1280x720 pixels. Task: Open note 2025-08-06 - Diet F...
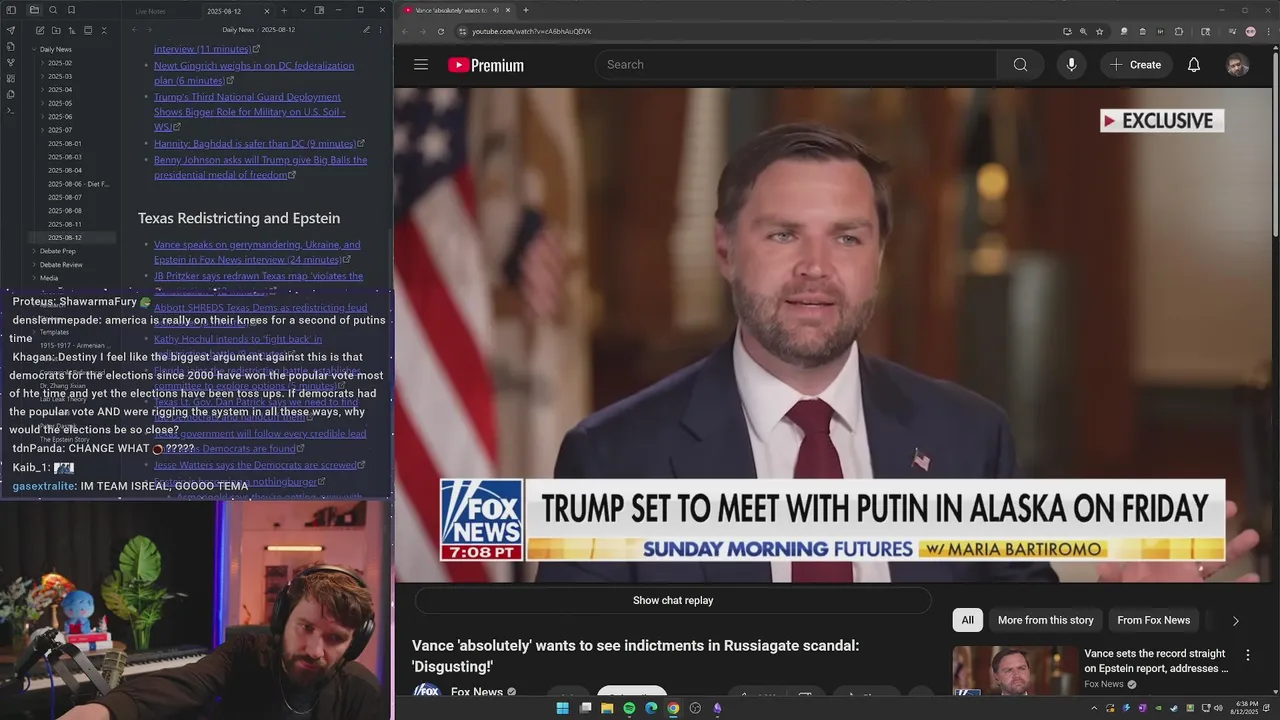(78, 184)
